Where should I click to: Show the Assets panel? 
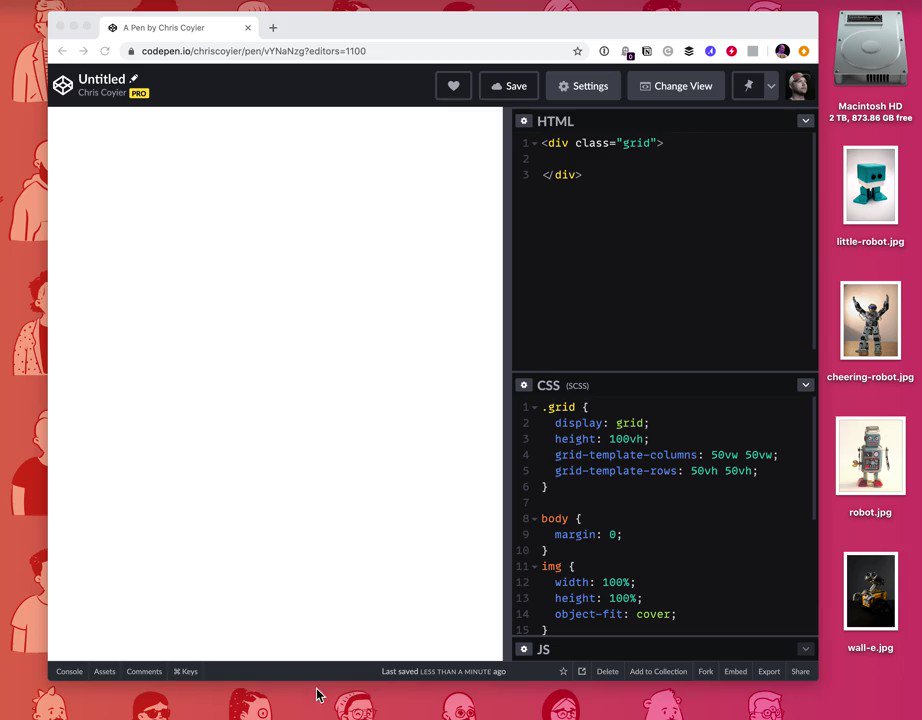(104, 671)
